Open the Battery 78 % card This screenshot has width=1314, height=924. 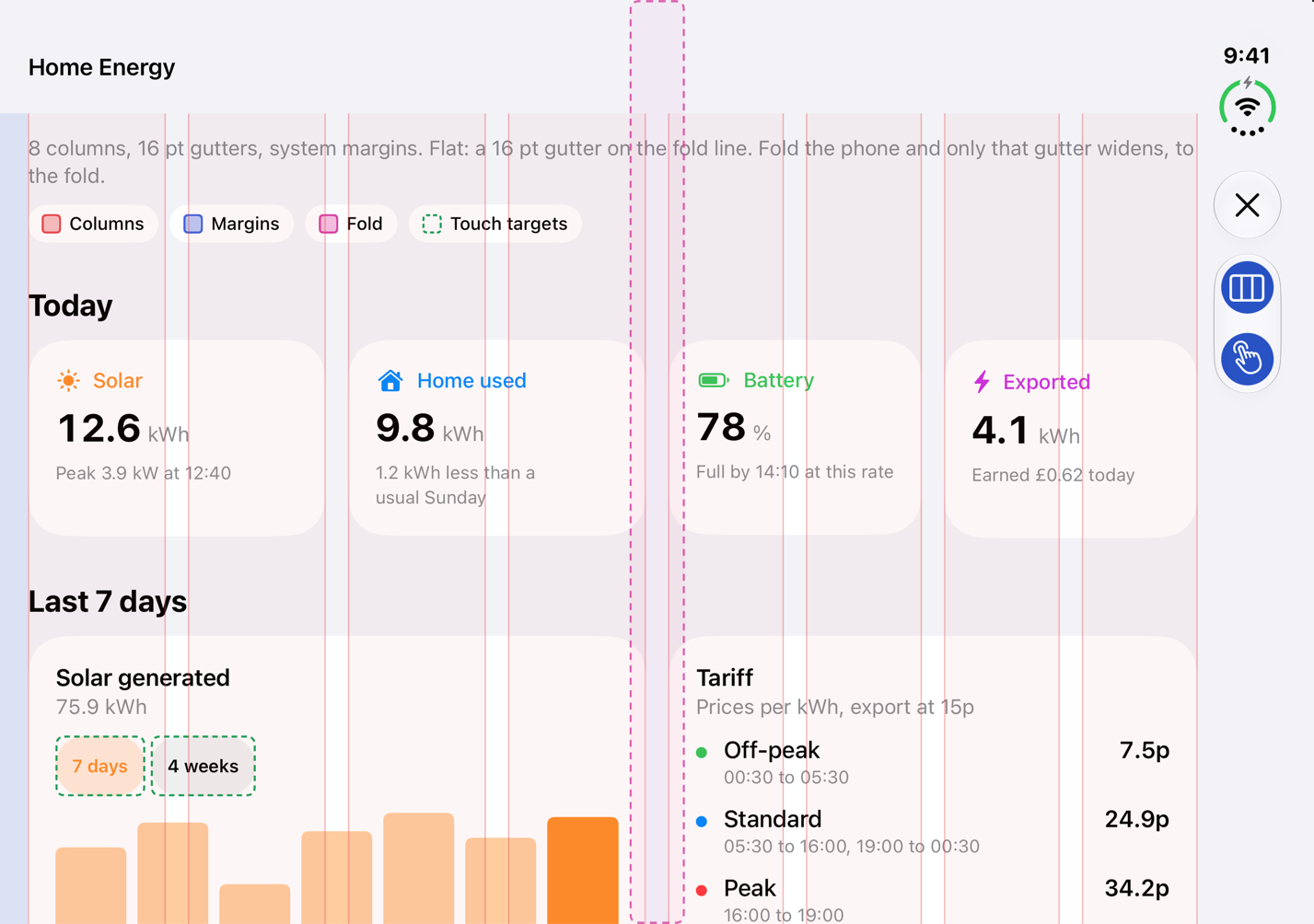pyautogui.click(x=795, y=438)
